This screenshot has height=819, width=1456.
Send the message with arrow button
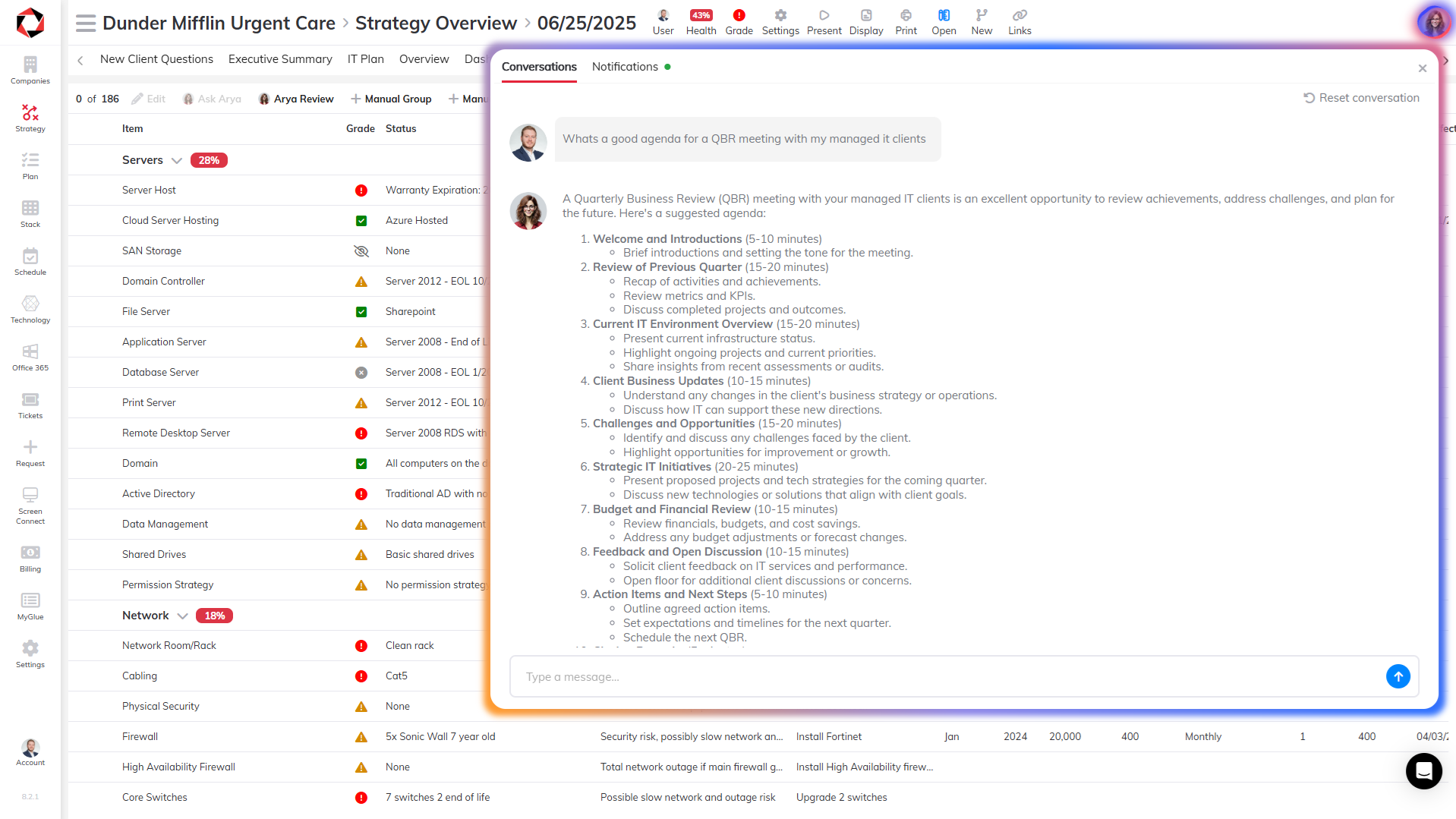point(1398,676)
